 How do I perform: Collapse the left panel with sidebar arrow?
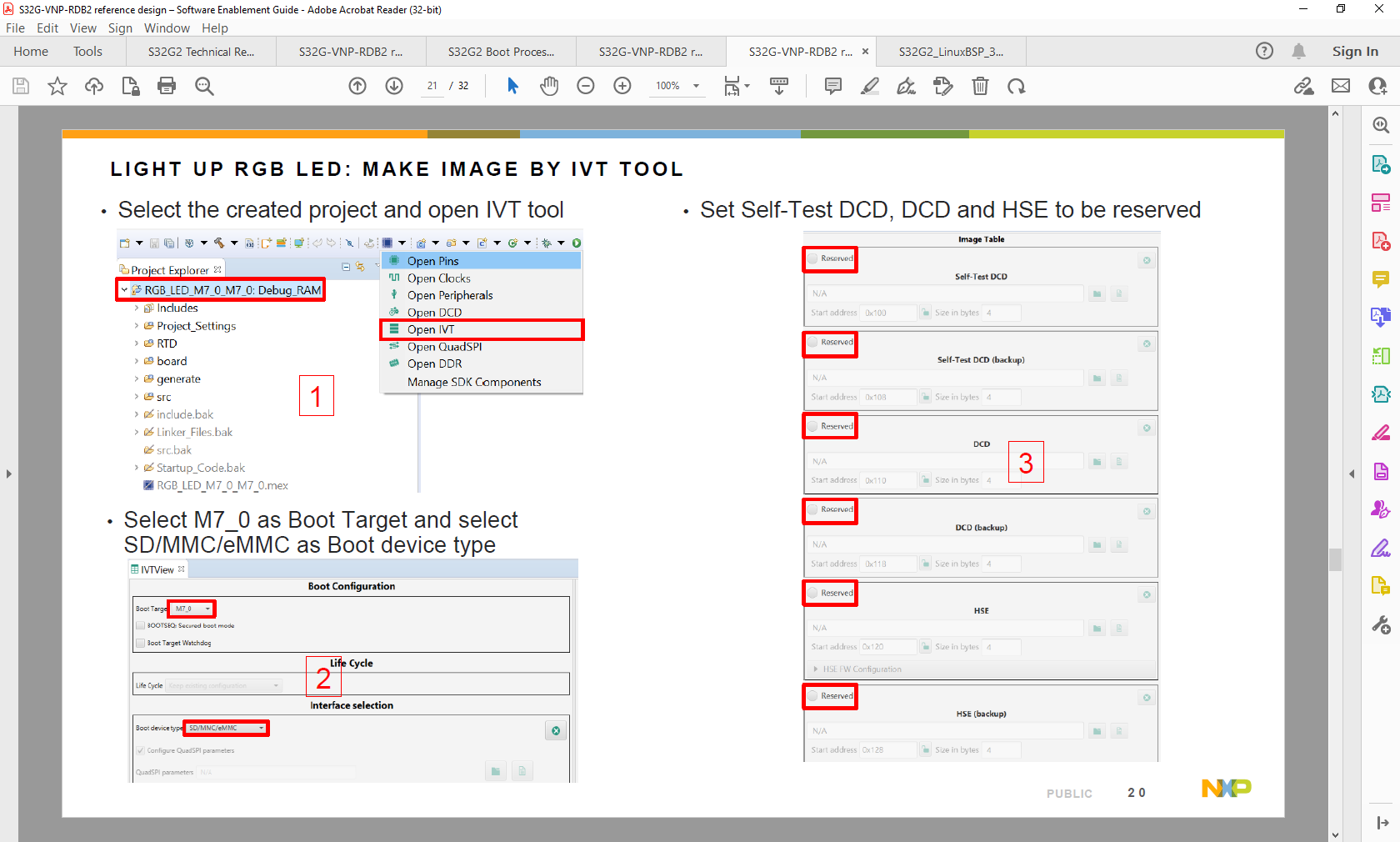point(9,474)
